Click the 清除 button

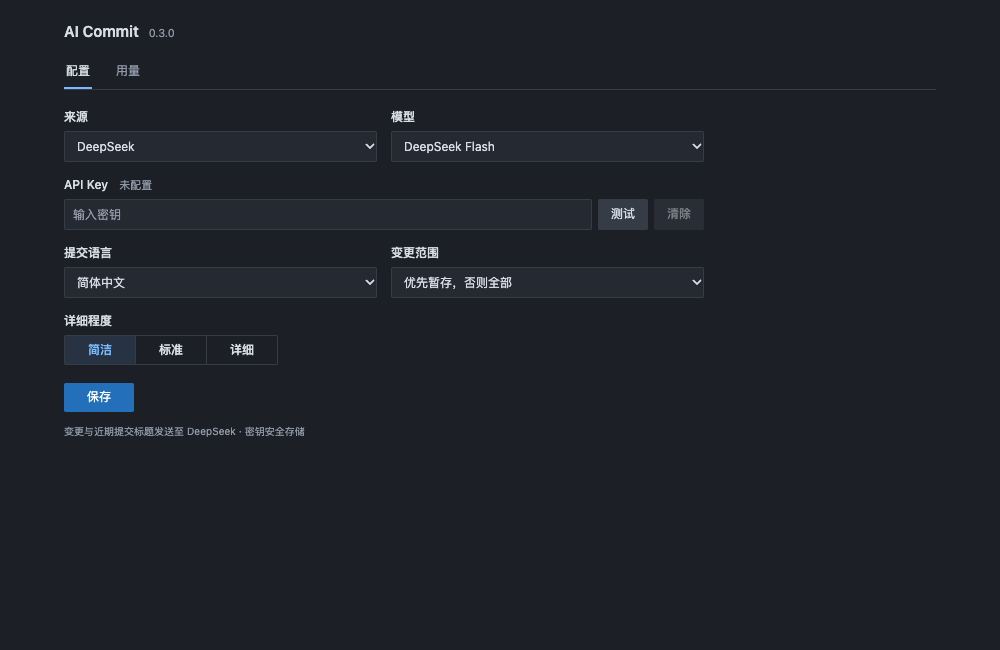coord(679,214)
